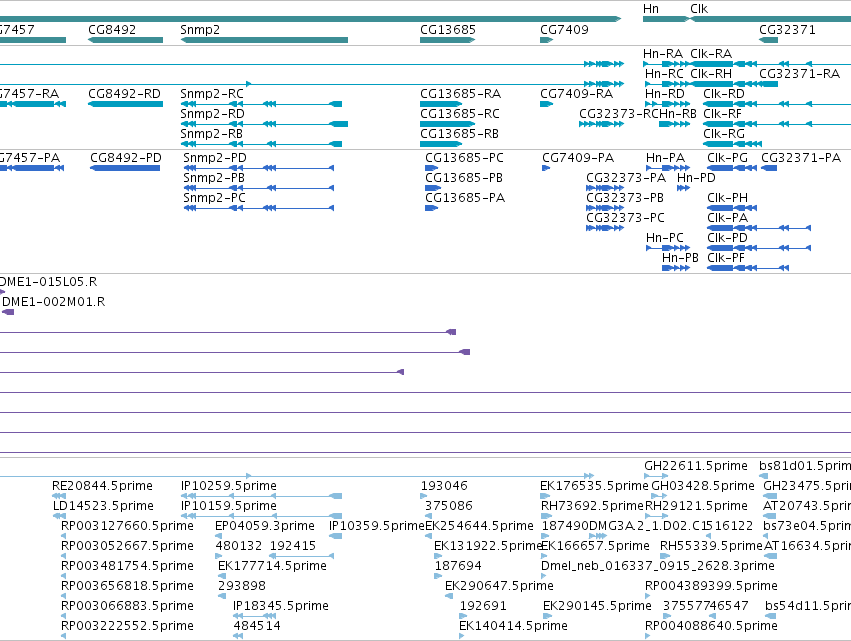Click the CG8492-RD transcript label

pyautogui.click(x=124, y=93)
